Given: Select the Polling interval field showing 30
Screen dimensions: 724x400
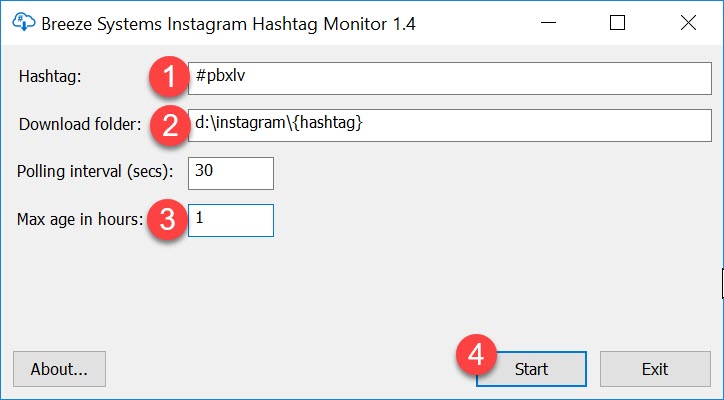Looking at the screenshot, I should [230, 172].
